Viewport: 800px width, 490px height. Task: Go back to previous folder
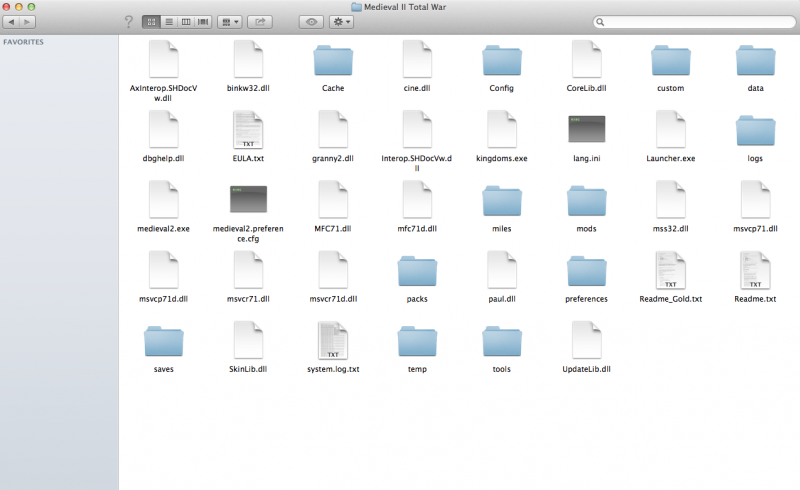[11, 21]
